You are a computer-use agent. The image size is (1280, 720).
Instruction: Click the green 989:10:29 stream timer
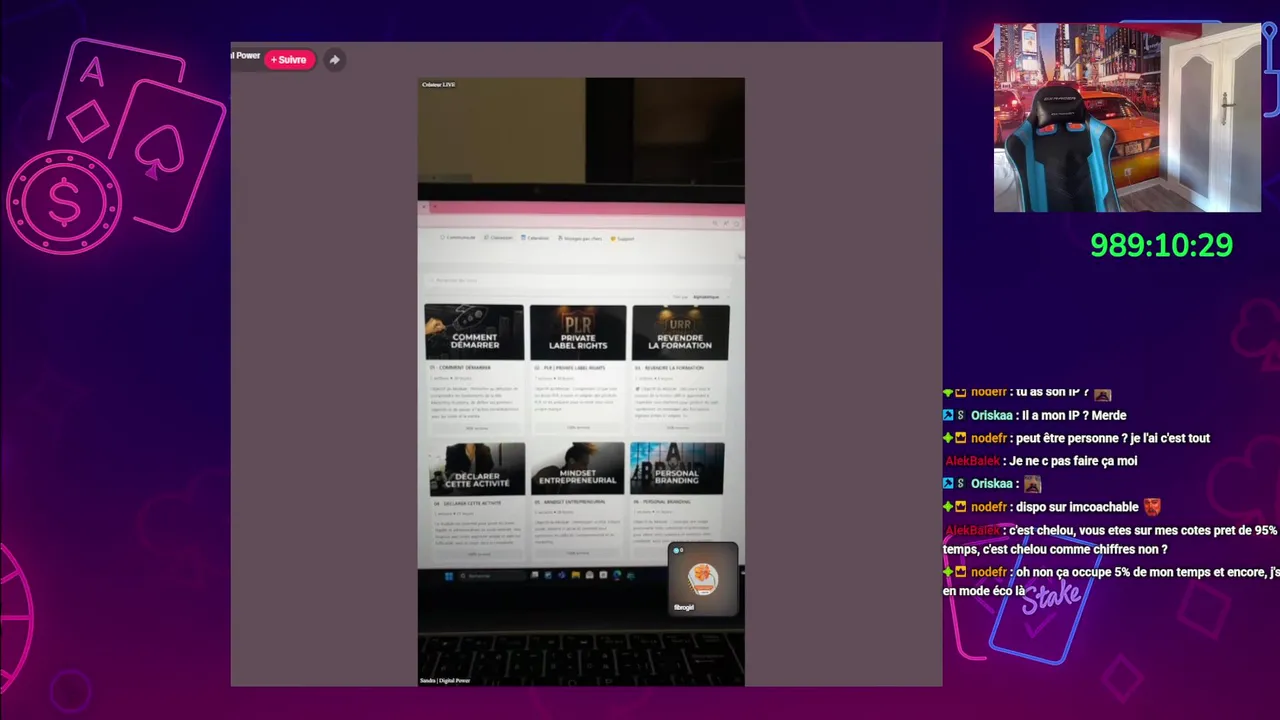click(1161, 246)
